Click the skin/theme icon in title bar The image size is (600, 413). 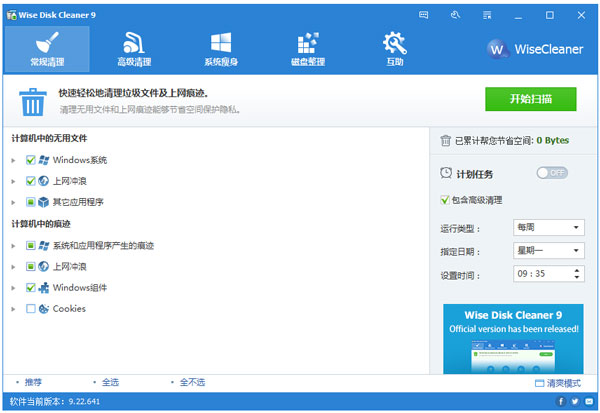tap(455, 15)
